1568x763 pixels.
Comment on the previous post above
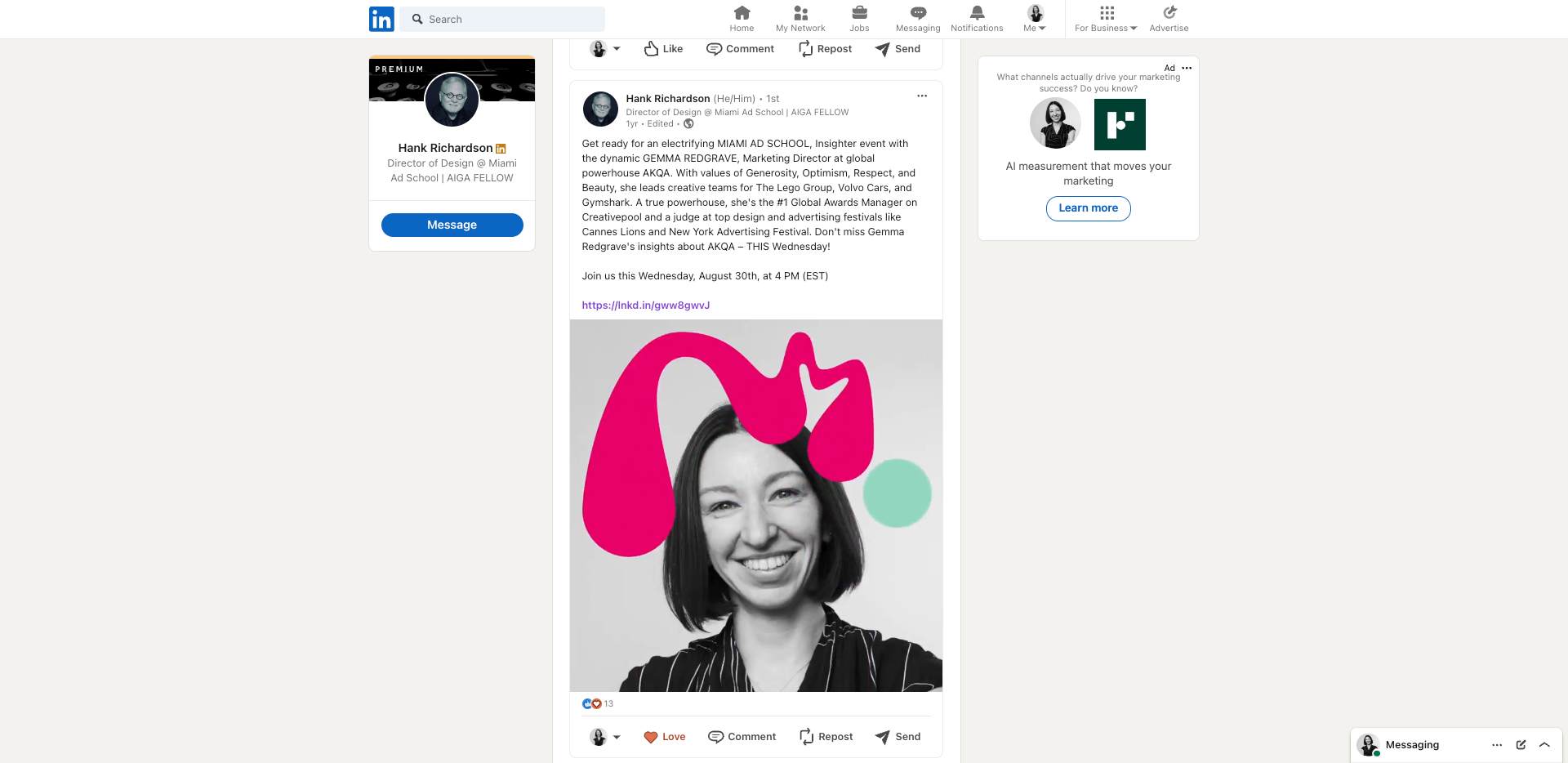tap(740, 49)
